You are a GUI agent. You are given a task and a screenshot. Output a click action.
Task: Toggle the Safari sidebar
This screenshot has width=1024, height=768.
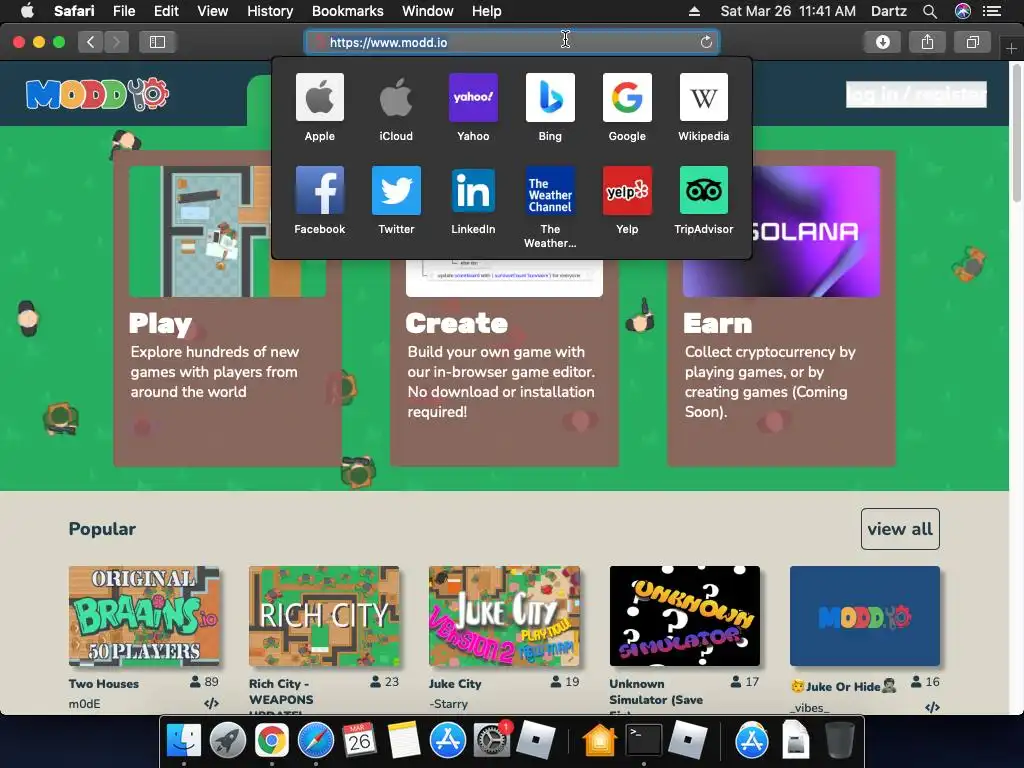[157, 42]
